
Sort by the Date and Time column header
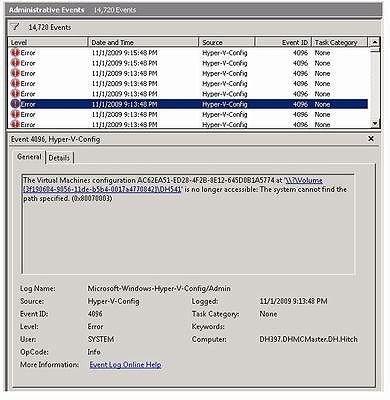coord(143,42)
